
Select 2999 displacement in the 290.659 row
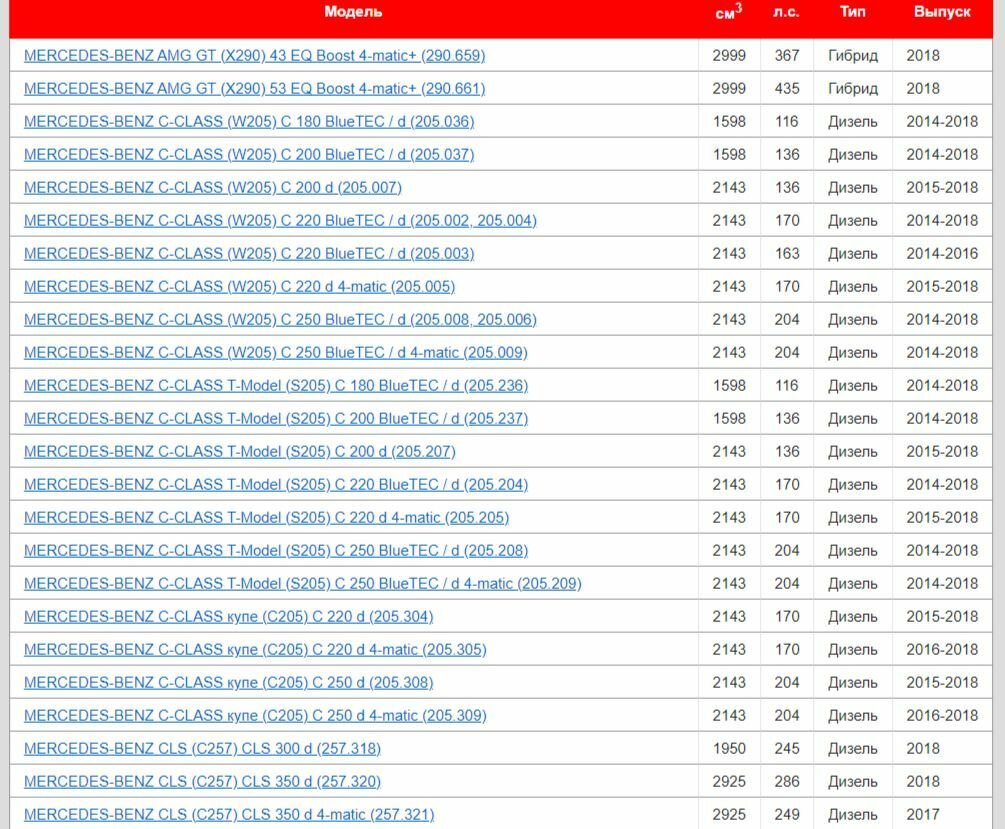(x=729, y=56)
